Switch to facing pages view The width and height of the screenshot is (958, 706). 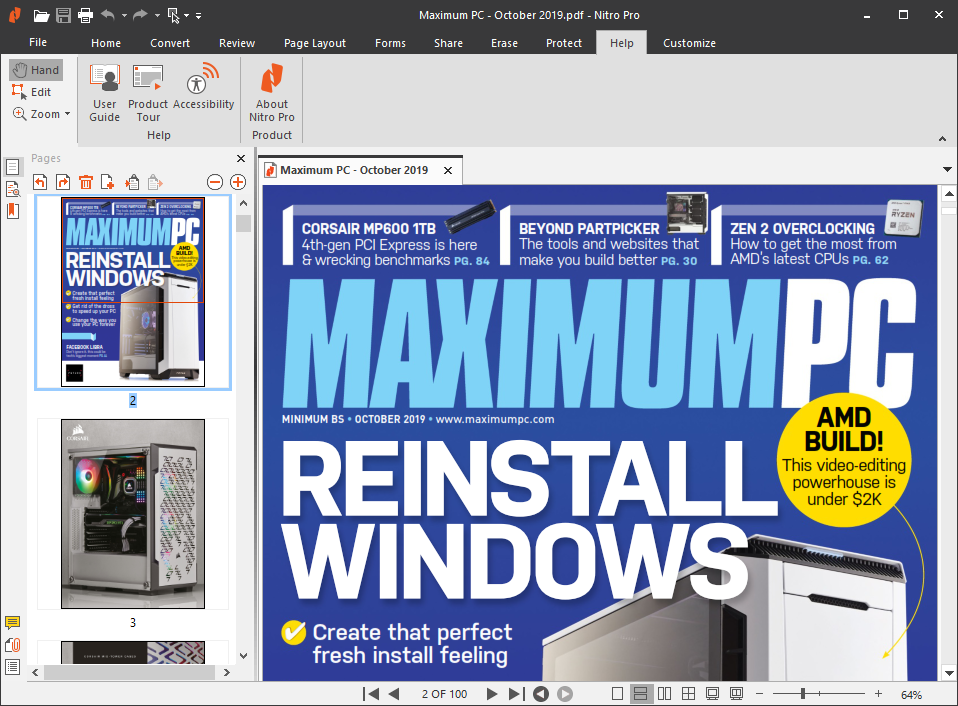click(x=665, y=694)
